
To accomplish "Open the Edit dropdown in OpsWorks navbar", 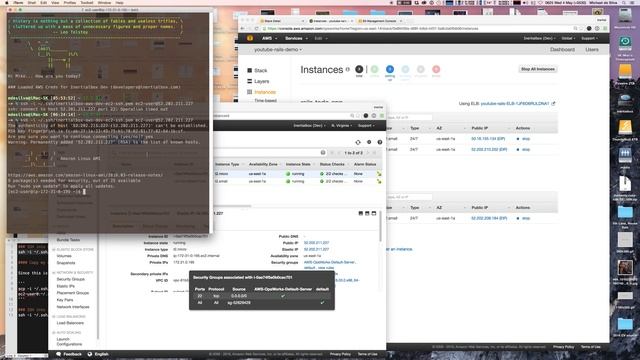I will point(321,38).
